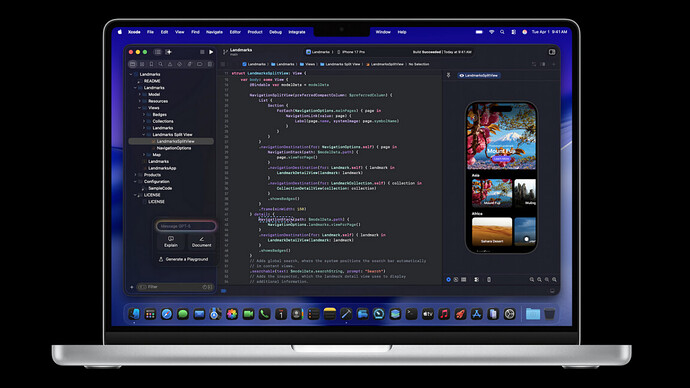Image resolution: width=690 pixels, height=388 pixels.
Task: Launch Safari from the Dock
Action: coord(167,314)
